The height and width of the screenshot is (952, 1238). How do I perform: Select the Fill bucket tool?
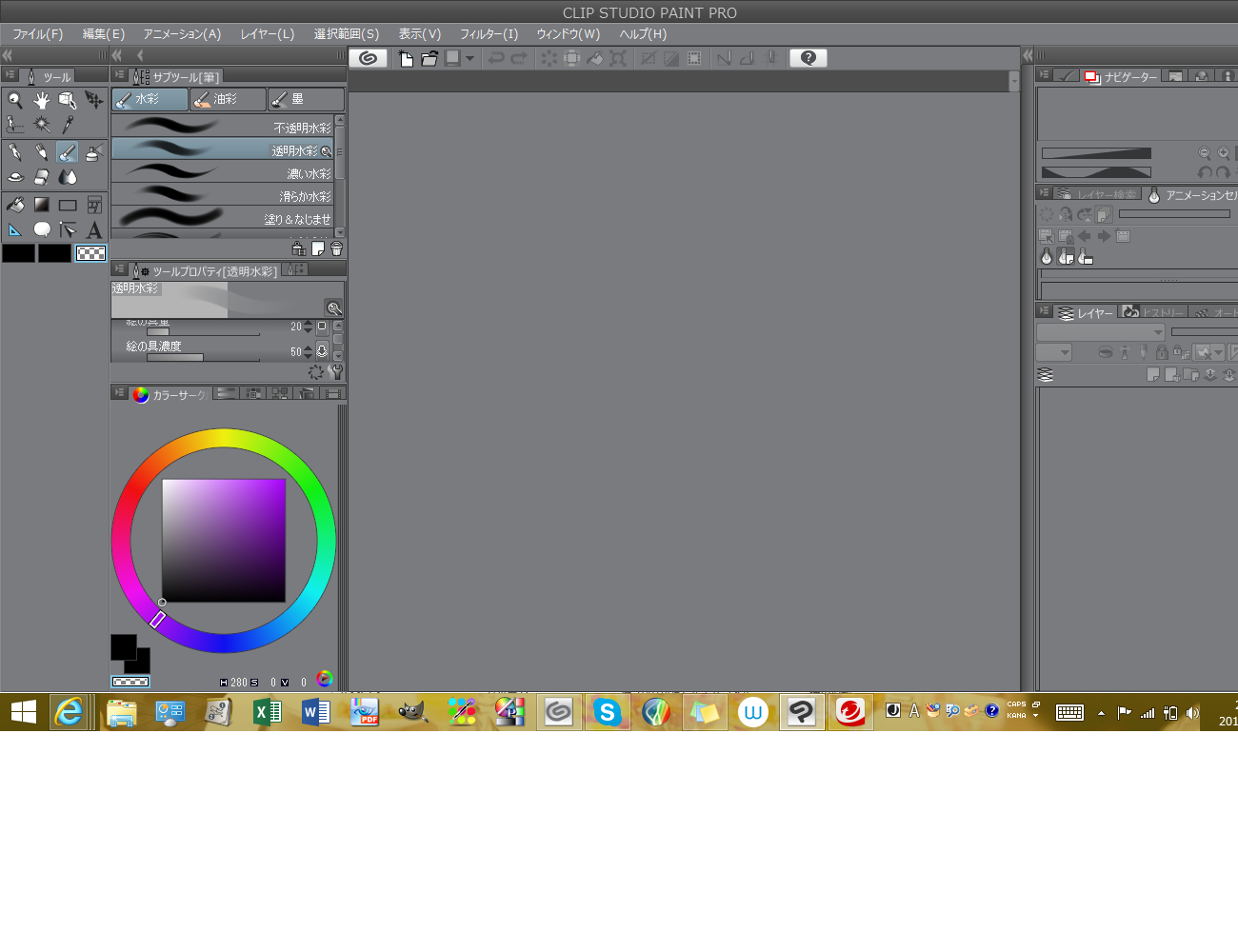click(15, 205)
